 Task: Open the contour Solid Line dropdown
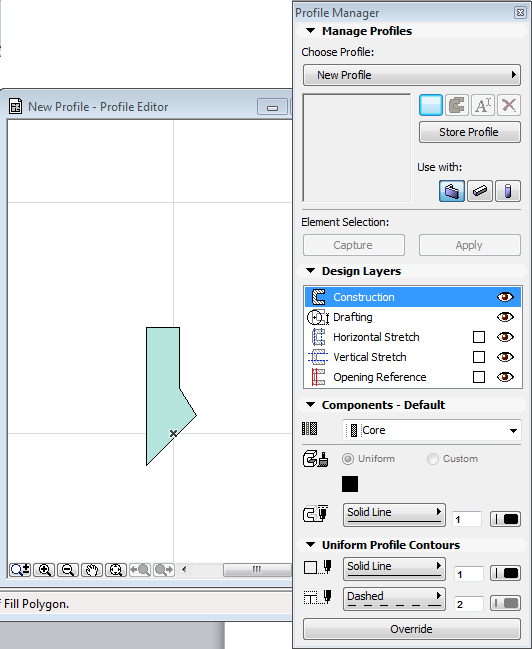[394, 569]
